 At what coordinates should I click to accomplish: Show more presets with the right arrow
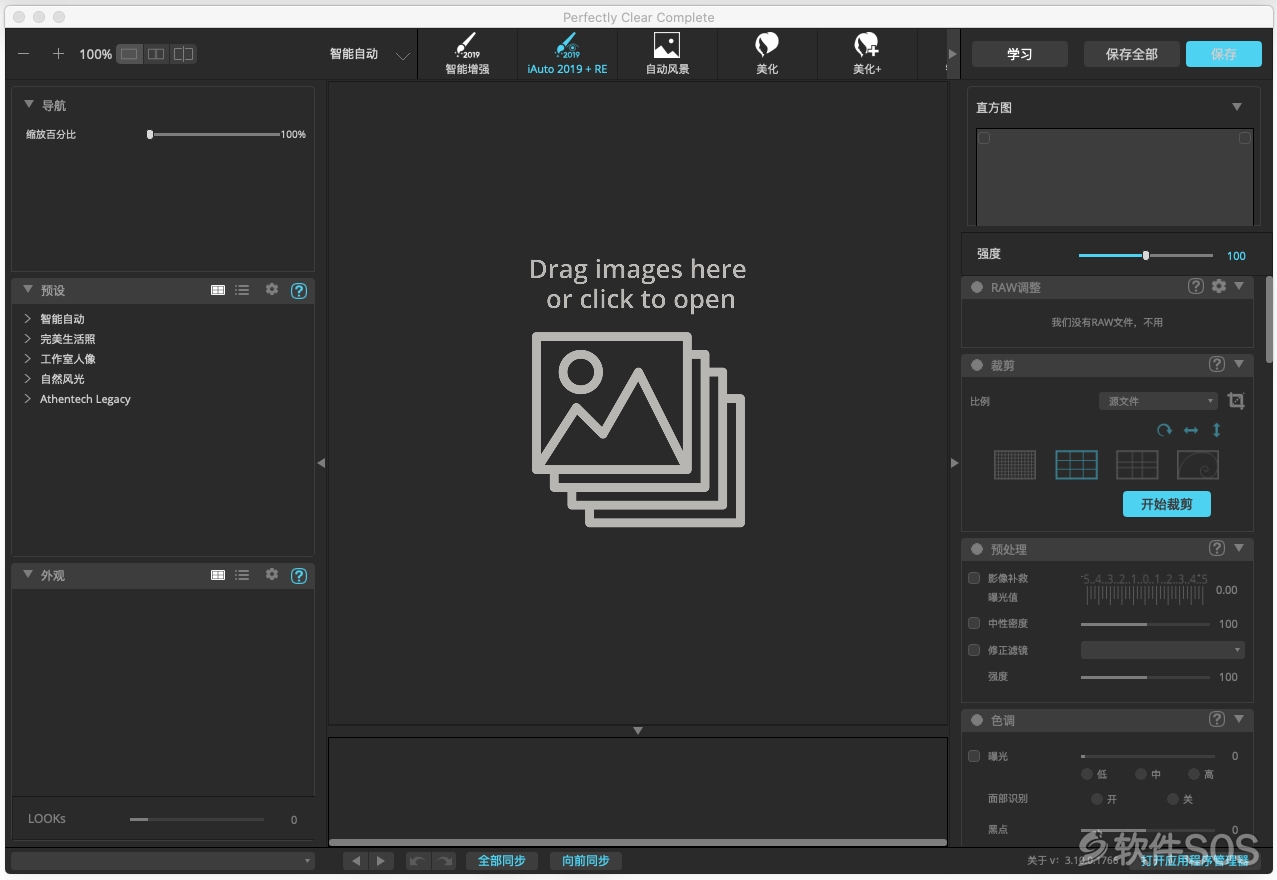click(x=952, y=54)
